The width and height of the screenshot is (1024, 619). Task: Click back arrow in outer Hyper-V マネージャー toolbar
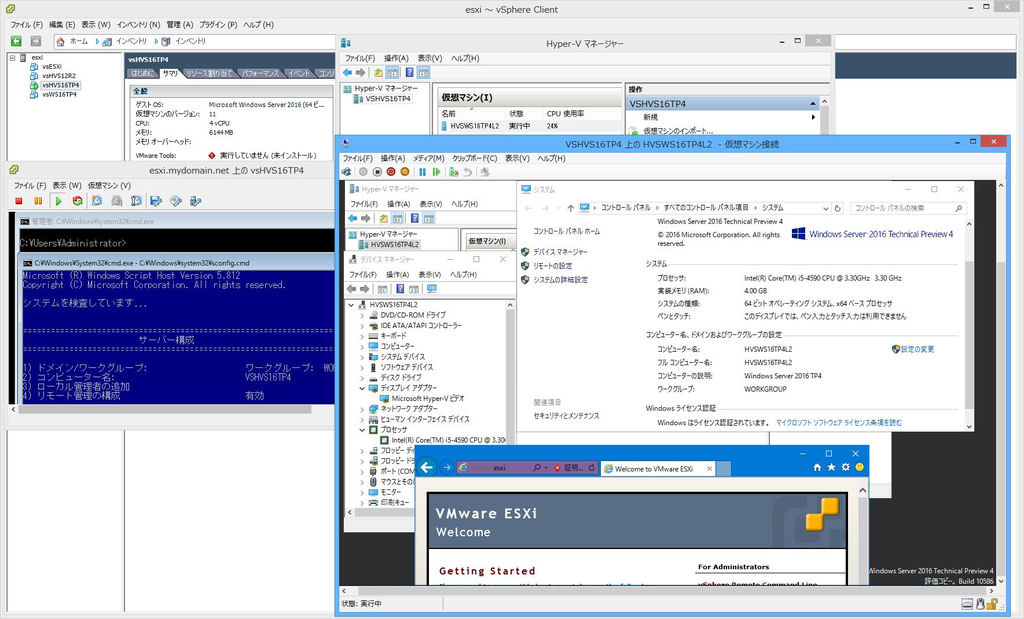(347, 72)
